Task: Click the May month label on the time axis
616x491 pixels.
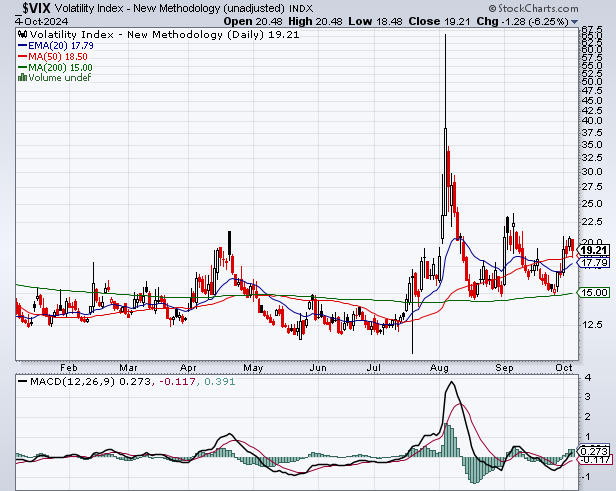Action: [x=253, y=368]
